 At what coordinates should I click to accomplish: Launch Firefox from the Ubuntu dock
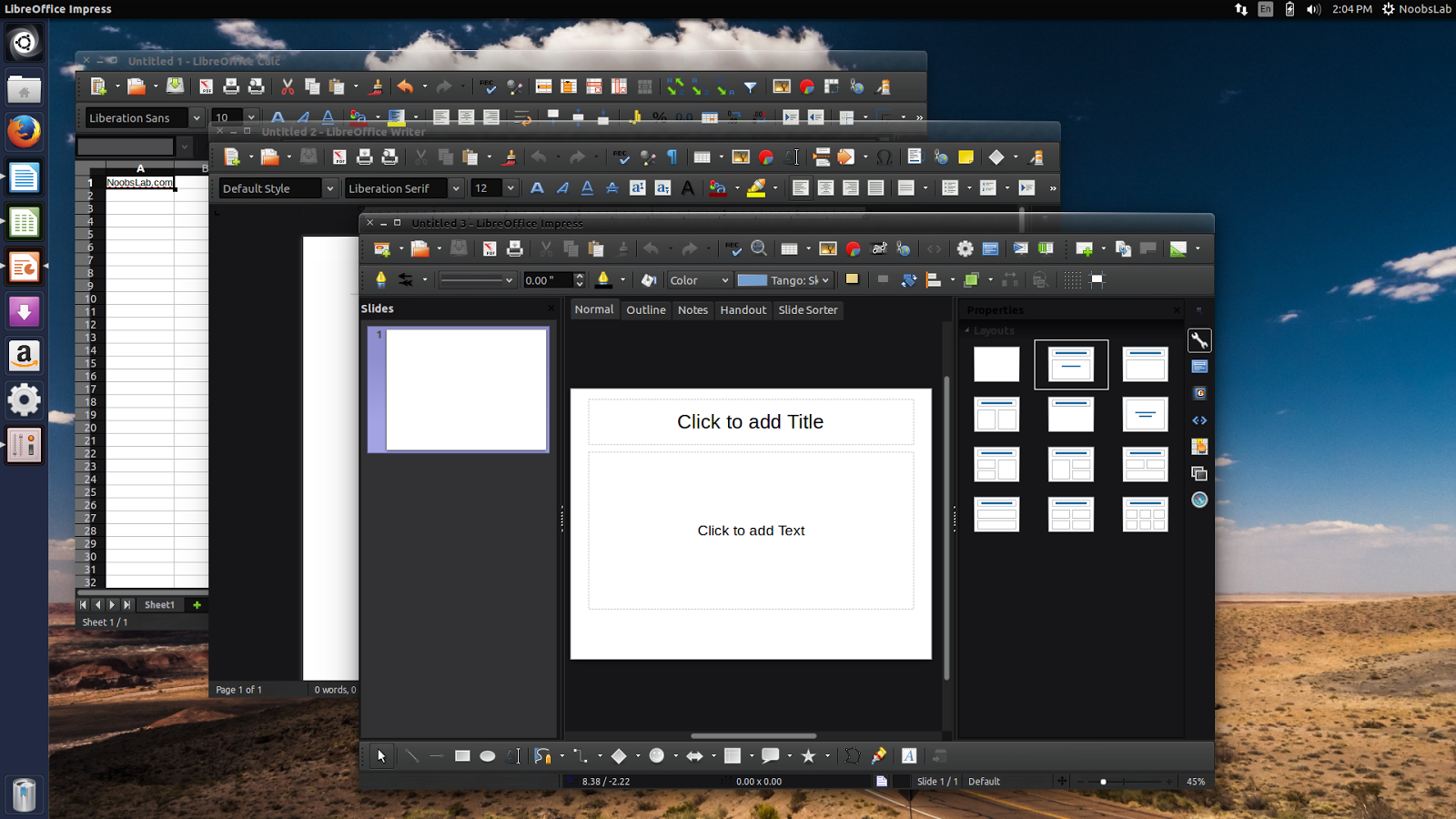24,132
